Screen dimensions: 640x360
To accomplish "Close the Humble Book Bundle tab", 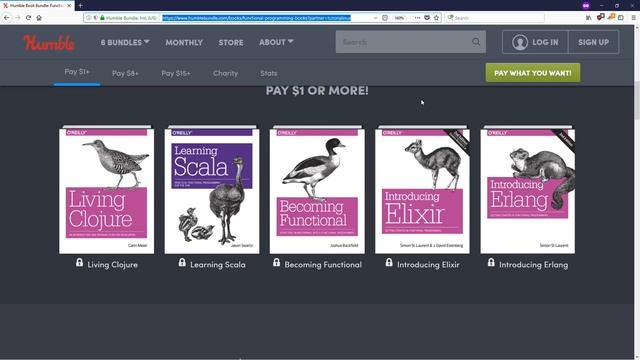I will click(69, 6).
